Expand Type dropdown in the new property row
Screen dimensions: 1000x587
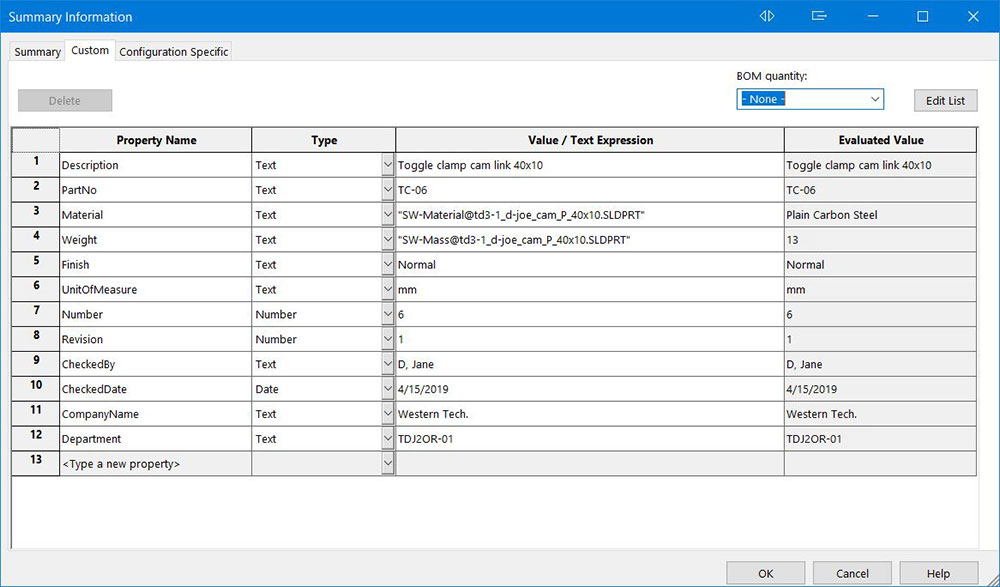click(x=388, y=464)
